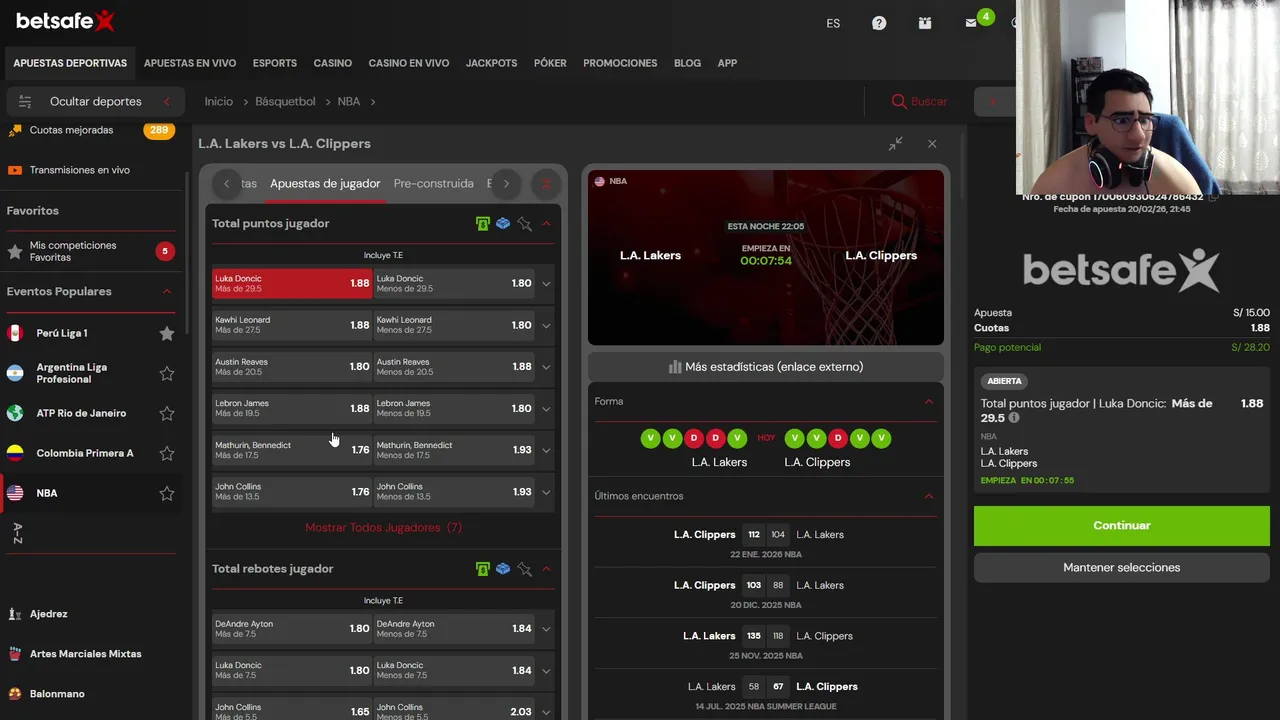Select Luka Doncic Menos de 29.5 odds
Screen dimensions: 1280x720
[454, 283]
